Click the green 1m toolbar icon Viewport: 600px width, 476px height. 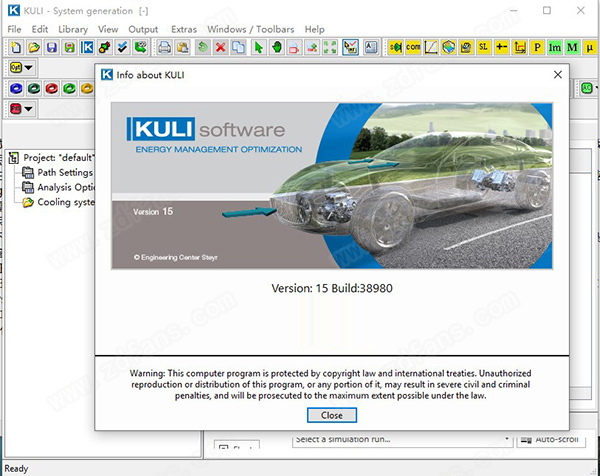554,47
